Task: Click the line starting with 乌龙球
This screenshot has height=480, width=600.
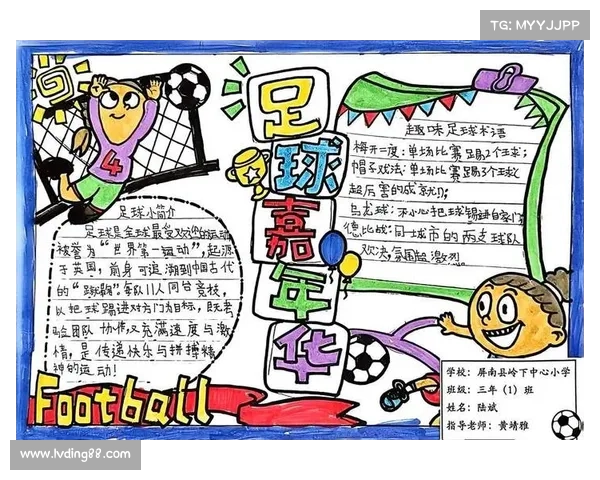Action: pos(438,214)
